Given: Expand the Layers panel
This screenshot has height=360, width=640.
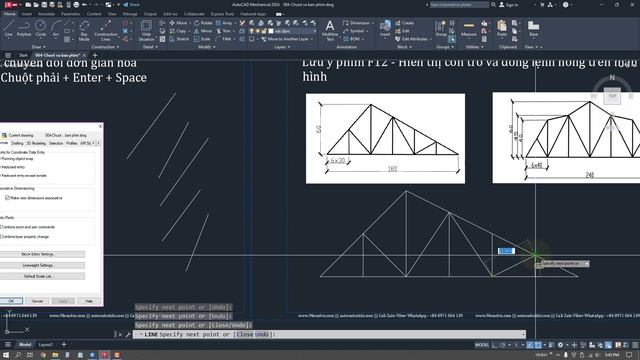Looking at the screenshot, I should 282,47.
